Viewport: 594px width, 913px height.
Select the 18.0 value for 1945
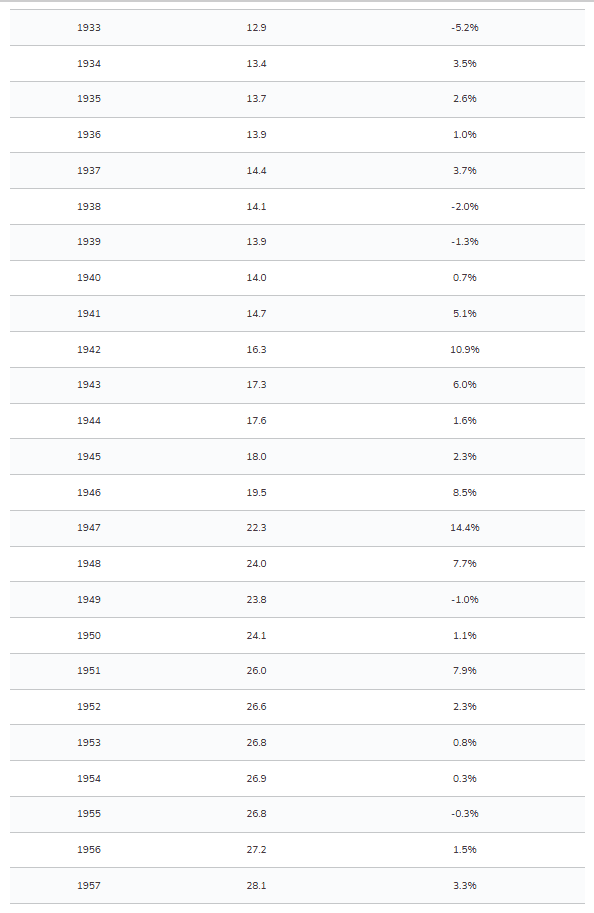pos(256,456)
